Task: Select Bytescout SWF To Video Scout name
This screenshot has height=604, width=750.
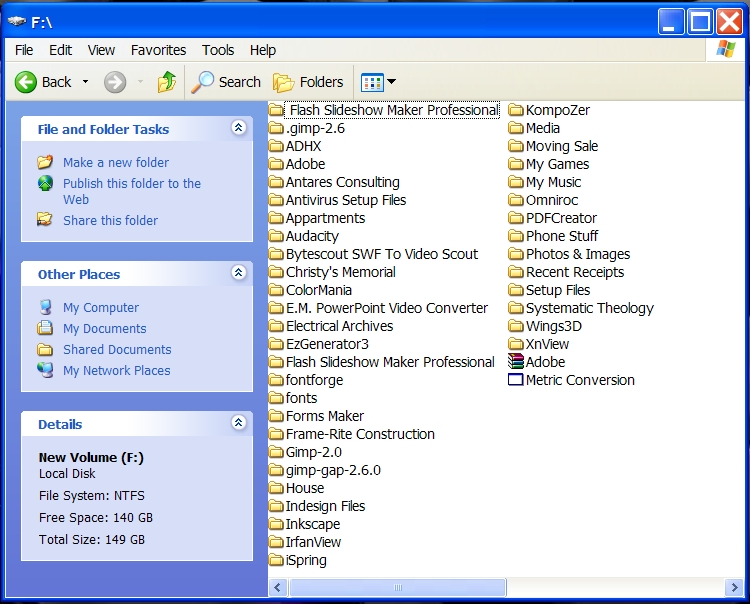Action: [x=382, y=254]
